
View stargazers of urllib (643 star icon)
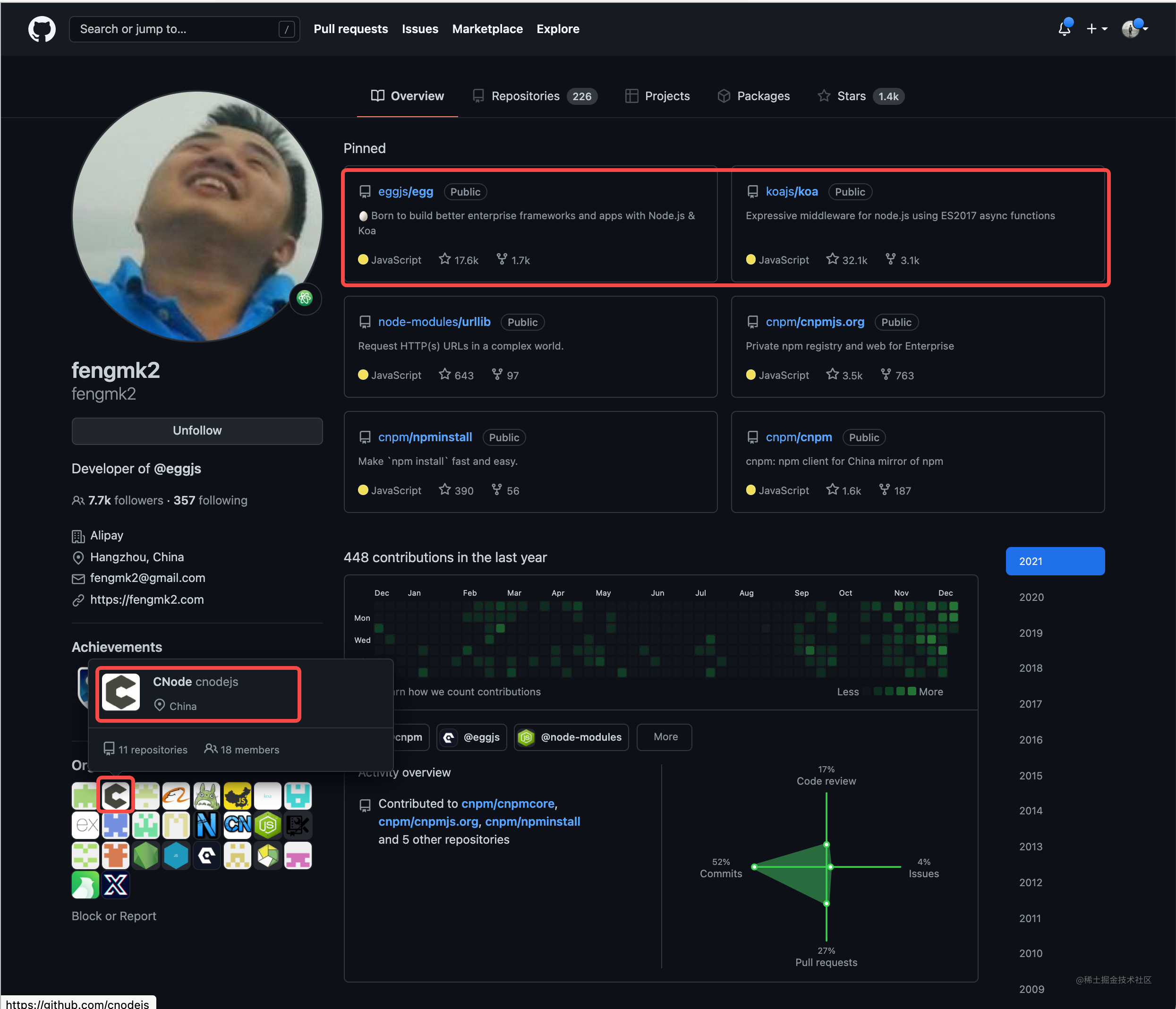point(456,375)
